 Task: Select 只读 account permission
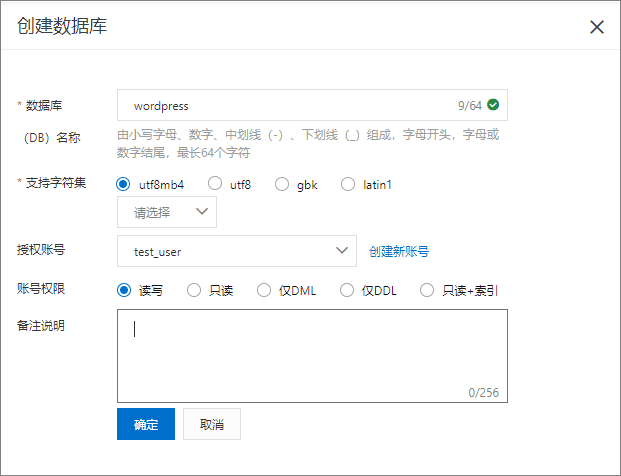(194, 290)
